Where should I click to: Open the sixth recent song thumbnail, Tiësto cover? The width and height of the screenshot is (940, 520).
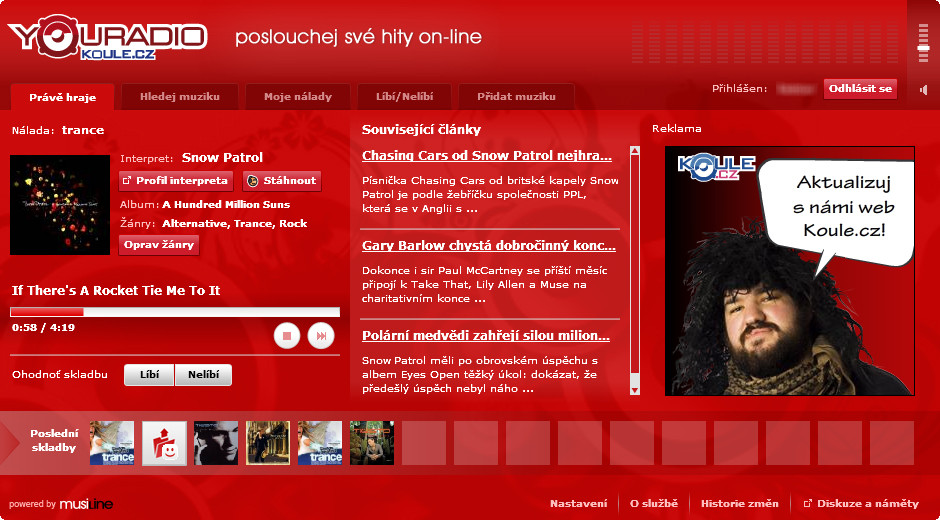372,443
